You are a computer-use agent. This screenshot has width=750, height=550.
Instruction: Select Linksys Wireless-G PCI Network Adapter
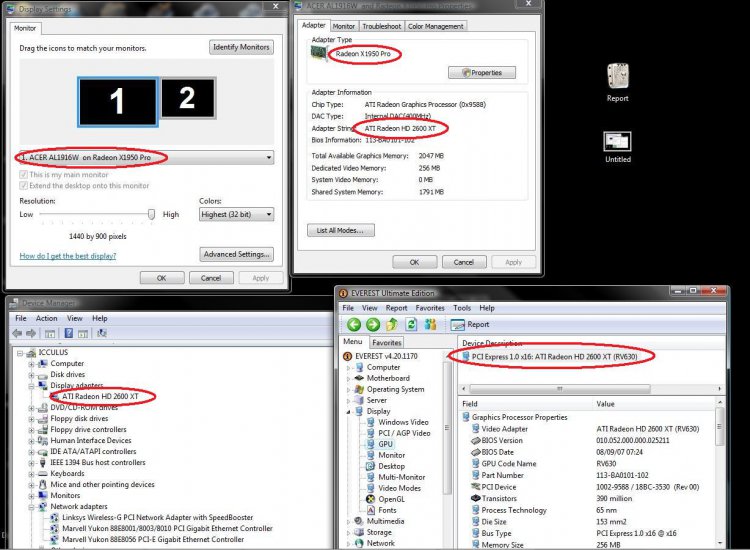point(157,517)
